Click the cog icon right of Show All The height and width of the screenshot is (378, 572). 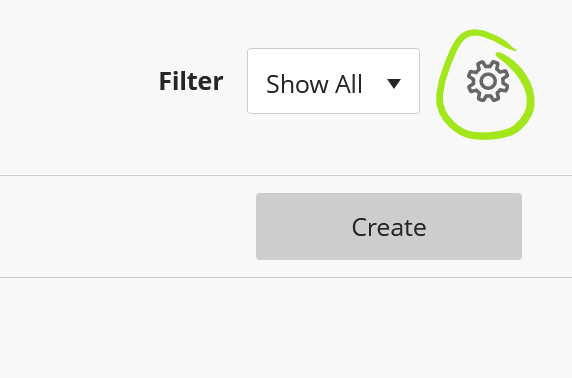(488, 81)
